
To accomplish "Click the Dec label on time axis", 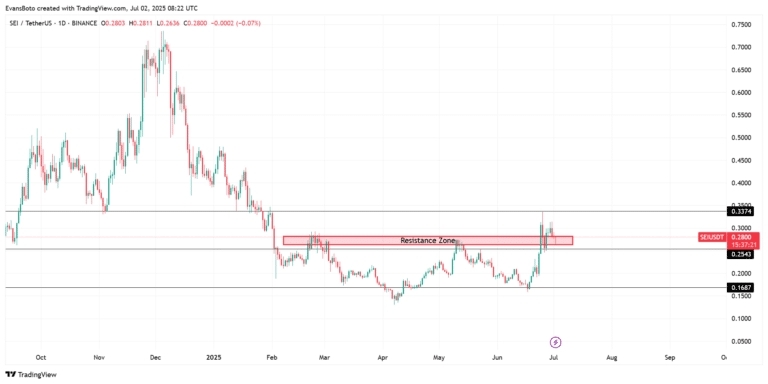I will (156, 357).
